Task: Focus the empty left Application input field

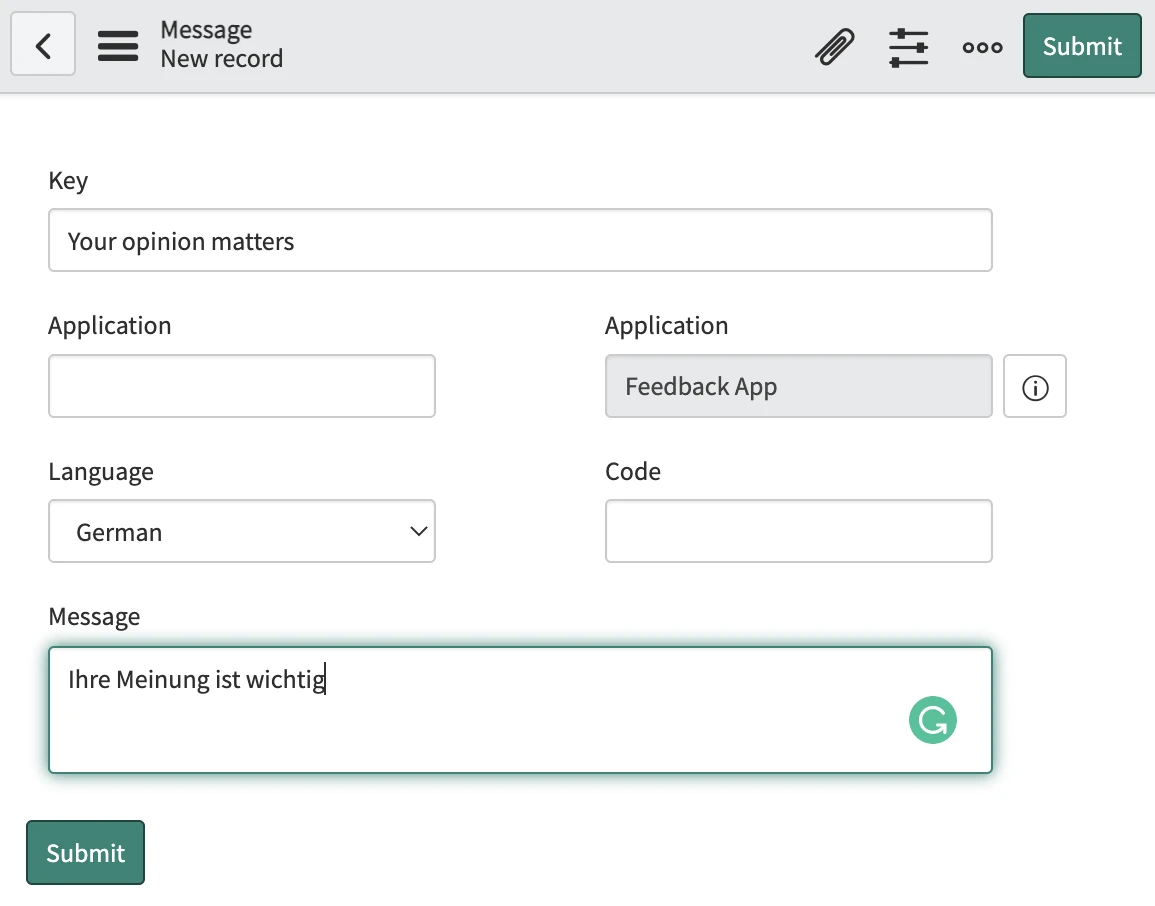Action: point(242,387)
